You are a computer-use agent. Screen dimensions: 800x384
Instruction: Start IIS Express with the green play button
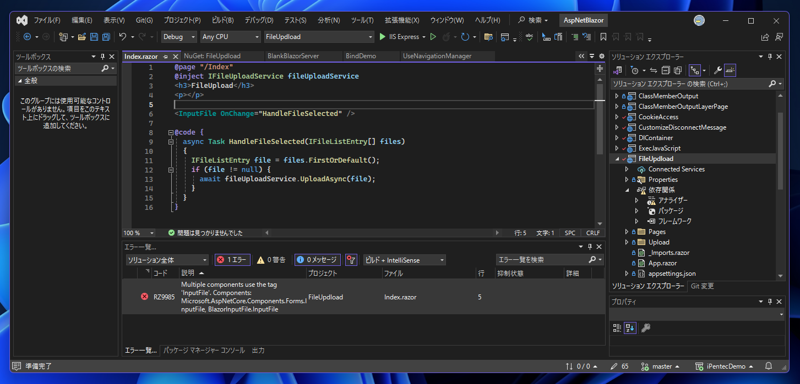pyautogui.click(x=383, y=37)
